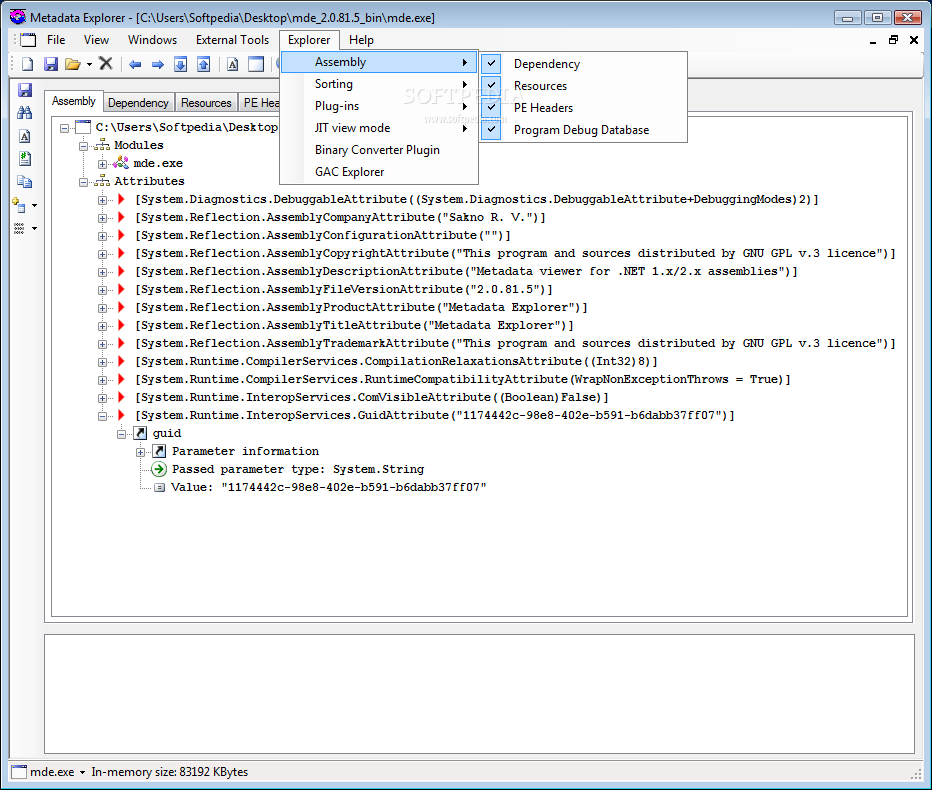Screen dimensions: 932x790
Task: Click the guid node arrow icon
Action: (x=140, y=433)
